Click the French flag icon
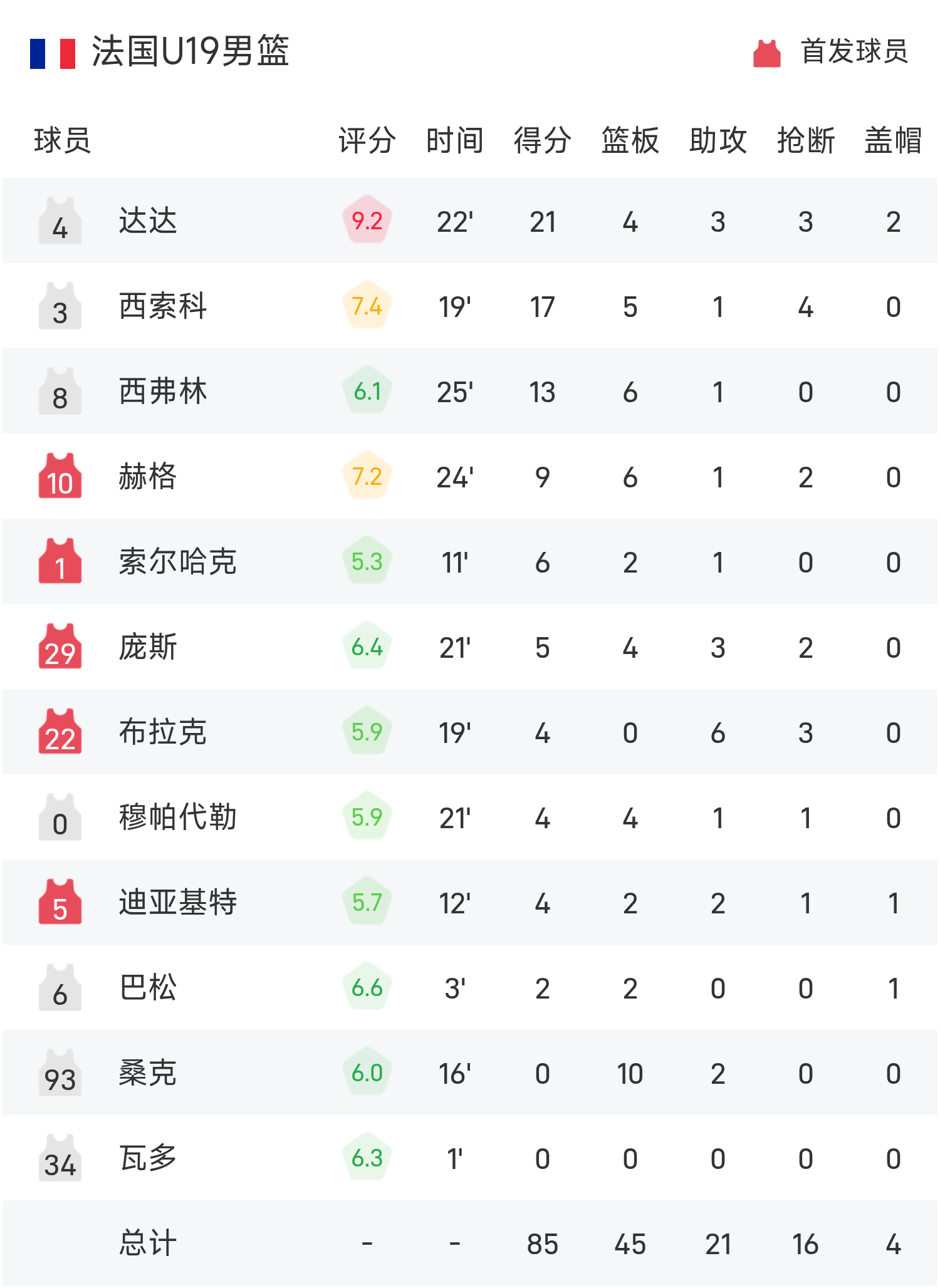Image resolution: width=940 pixels, height=1288 pixels. coord(53,53)
